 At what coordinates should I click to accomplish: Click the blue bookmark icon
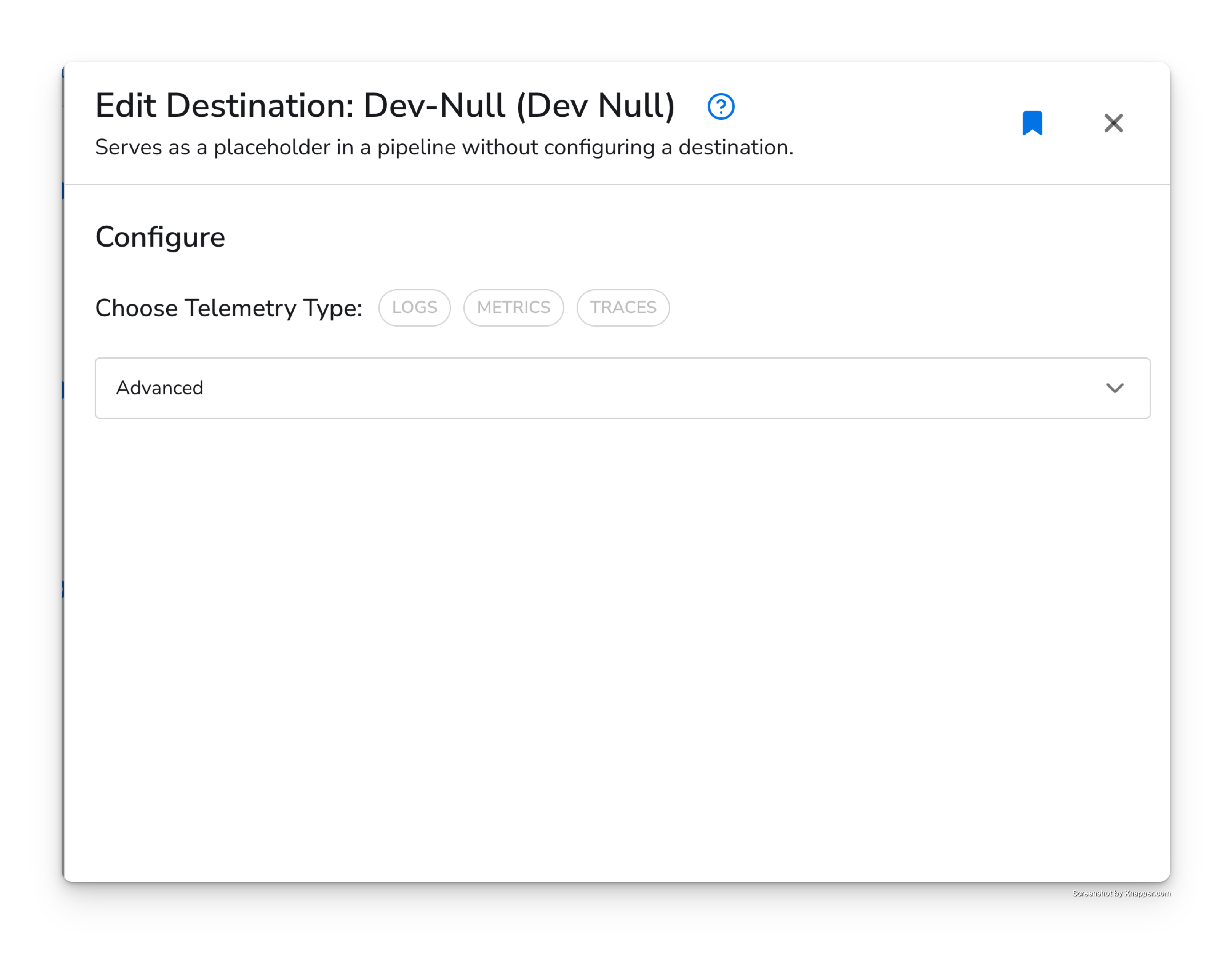click(1032, 123)
